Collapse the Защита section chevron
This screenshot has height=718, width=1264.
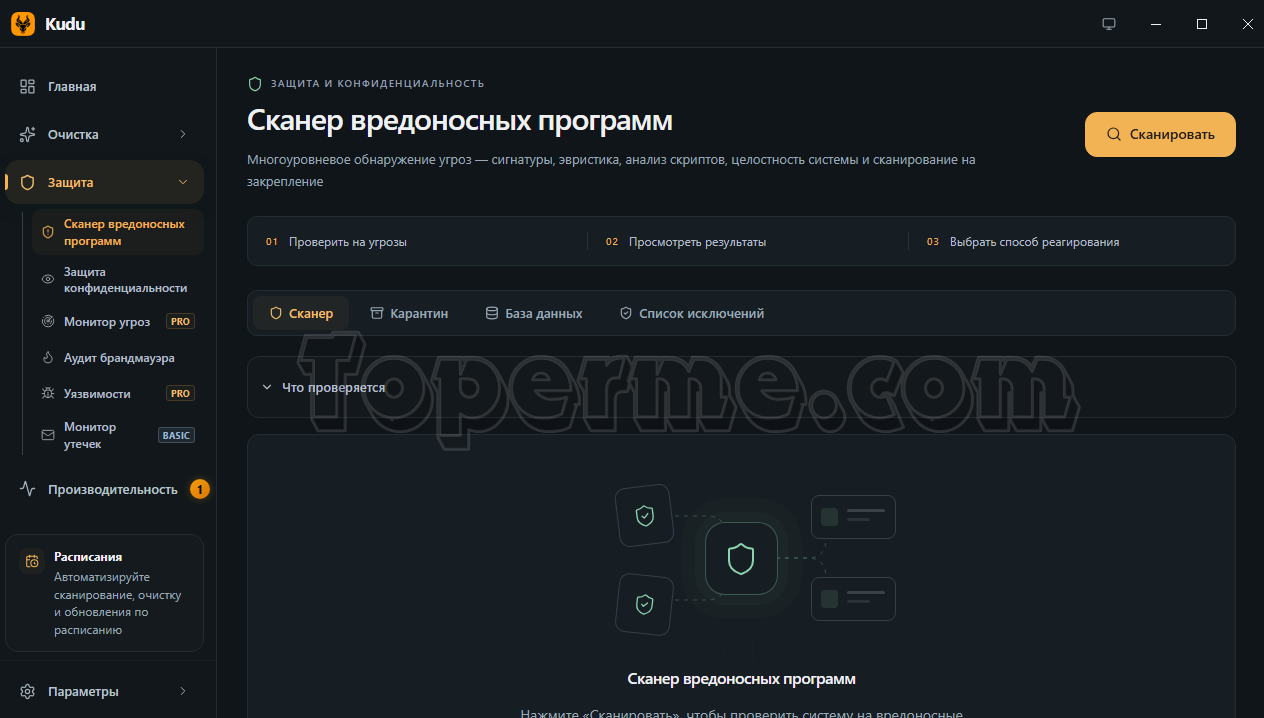tap(183, 182)
